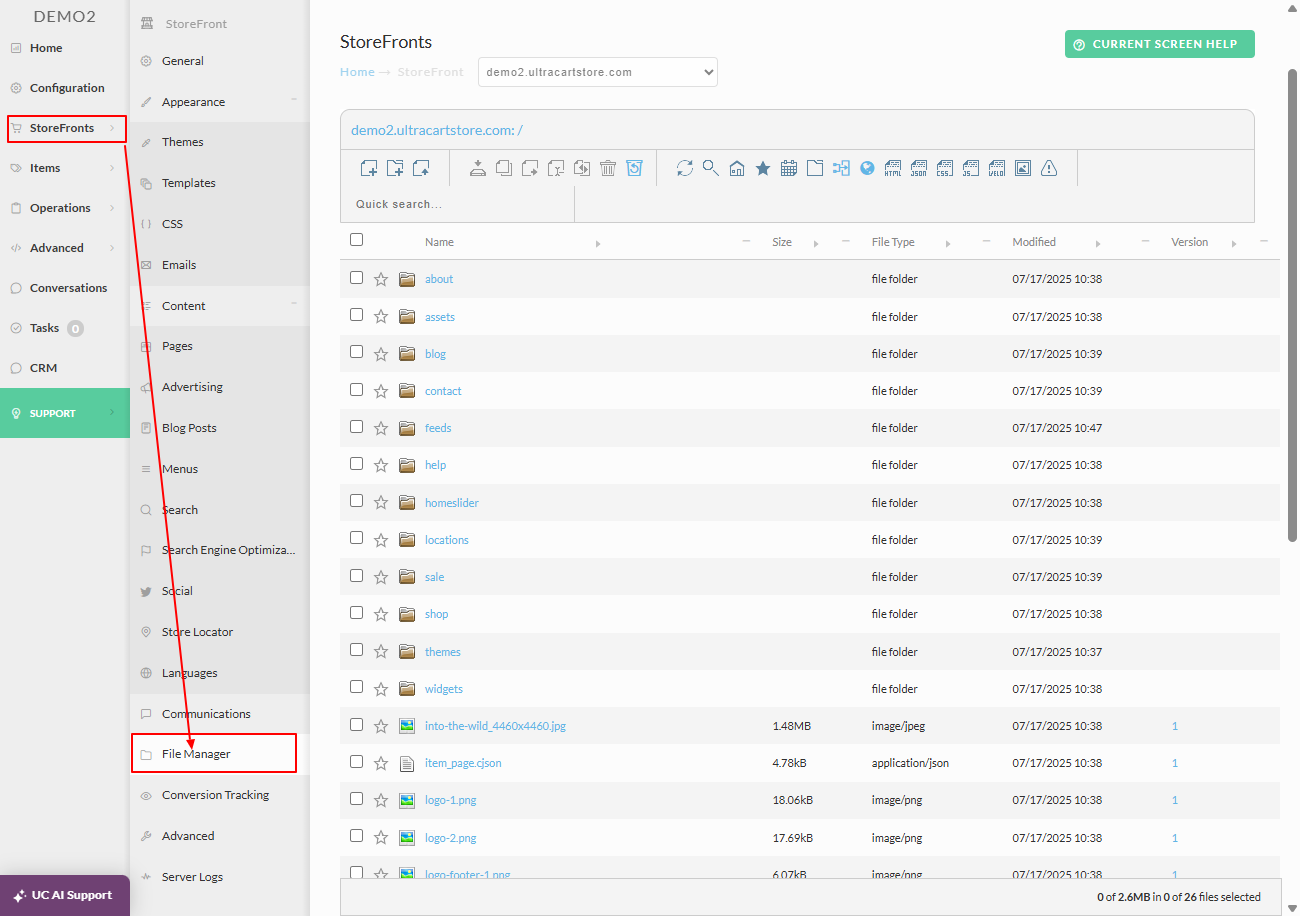Click the home folder icon in toolbar

click(737, 168)
